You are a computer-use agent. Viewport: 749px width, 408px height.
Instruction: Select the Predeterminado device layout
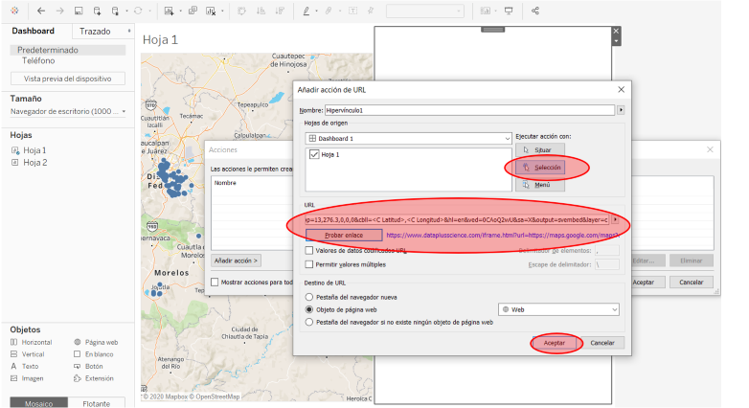point(68,50)
